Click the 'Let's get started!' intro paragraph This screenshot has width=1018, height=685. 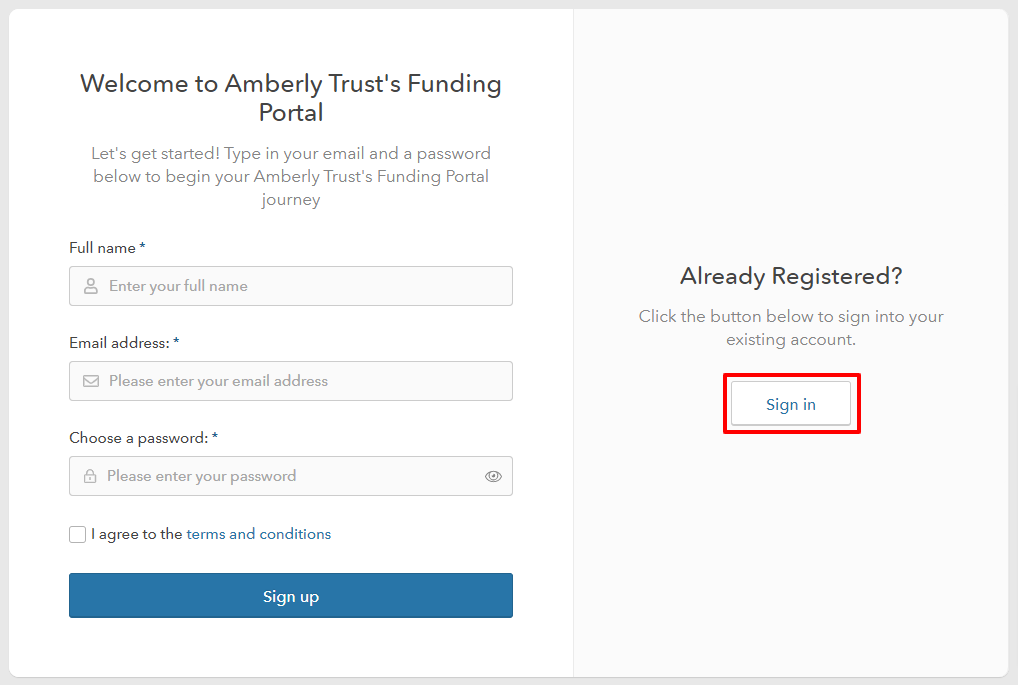tap(291, 176)
